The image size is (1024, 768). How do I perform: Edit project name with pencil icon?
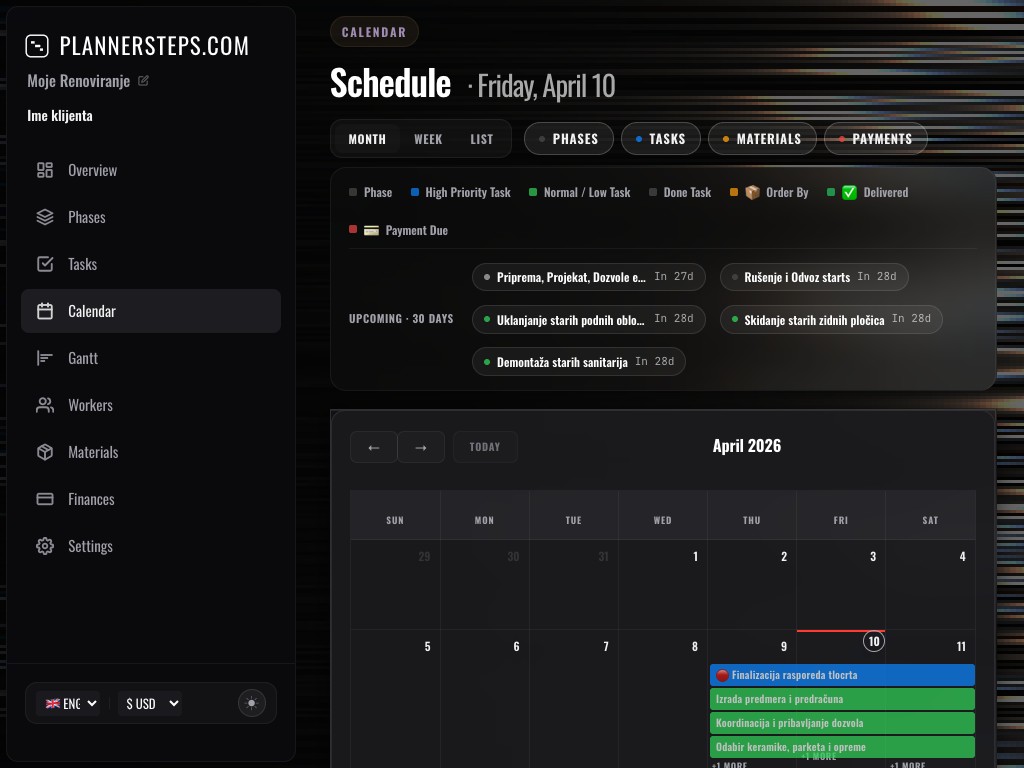click(143, 81)
